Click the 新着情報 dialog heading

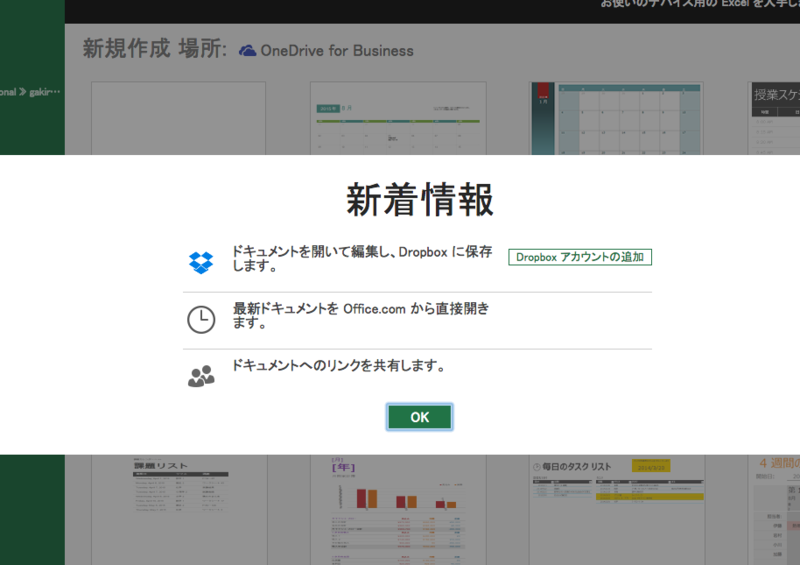tap(419, 200)
